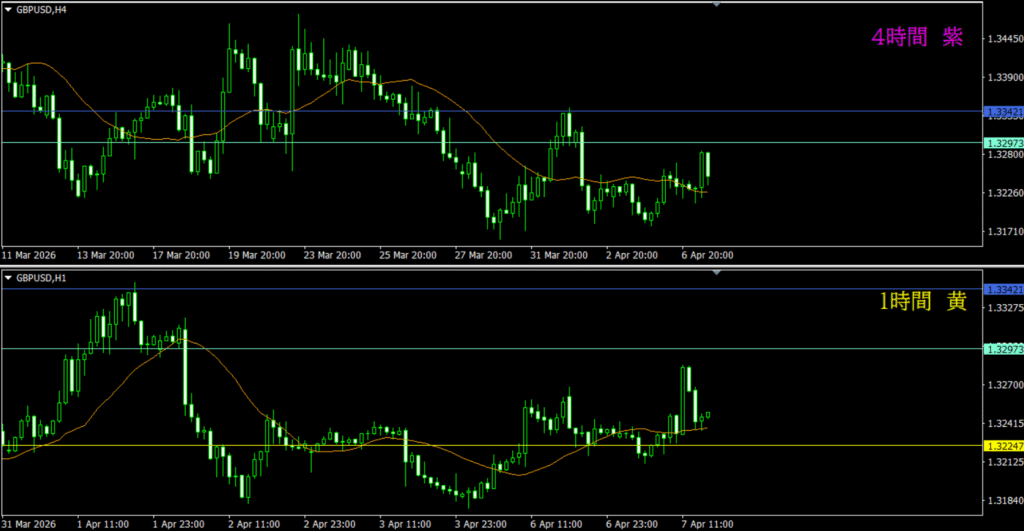Click the chart shift triangle on H1 chart
This screenshot has width=1024, height=531.
point(716,272)
